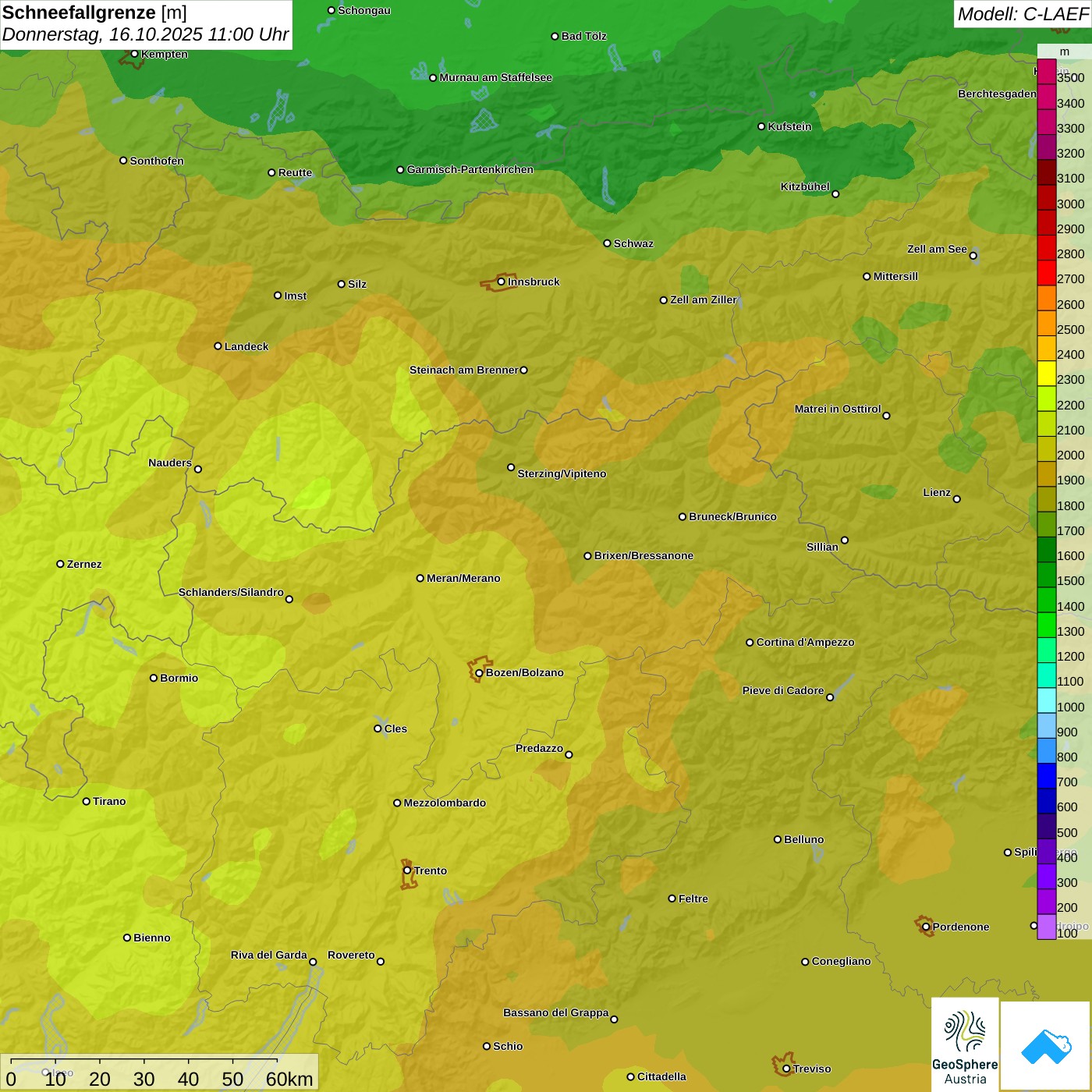Click the Bormio label

click(x=179, y=678)
